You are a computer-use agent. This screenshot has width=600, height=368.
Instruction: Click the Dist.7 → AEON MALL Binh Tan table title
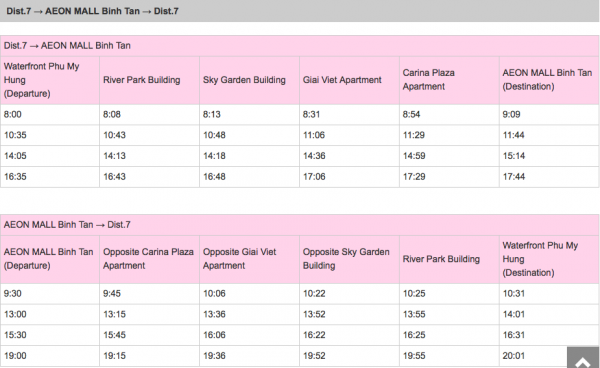click(x=300, y=46)
